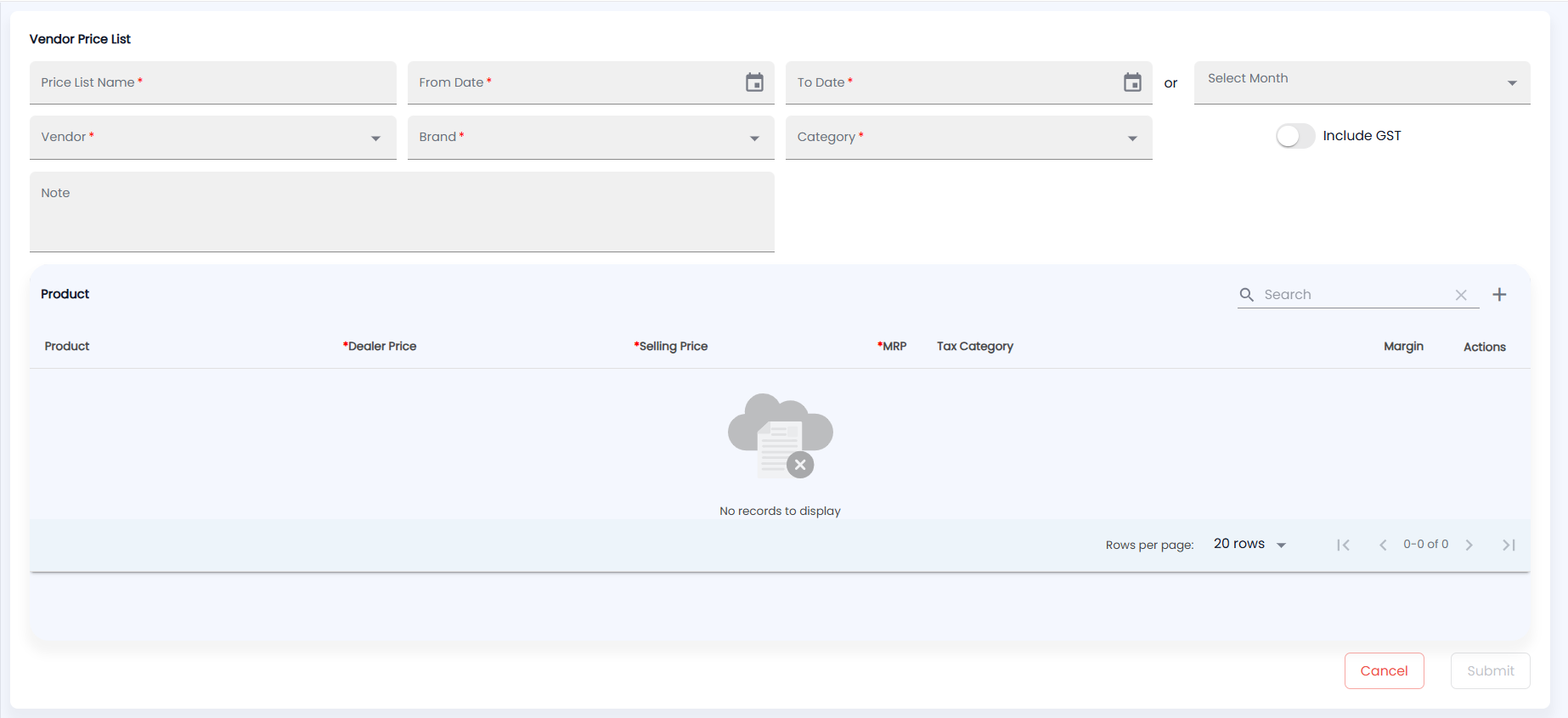Image resolution: width=1568 pixels, height=718 pixels.
Task: Click the Tax Category column header
Action: tap(975, 346)
